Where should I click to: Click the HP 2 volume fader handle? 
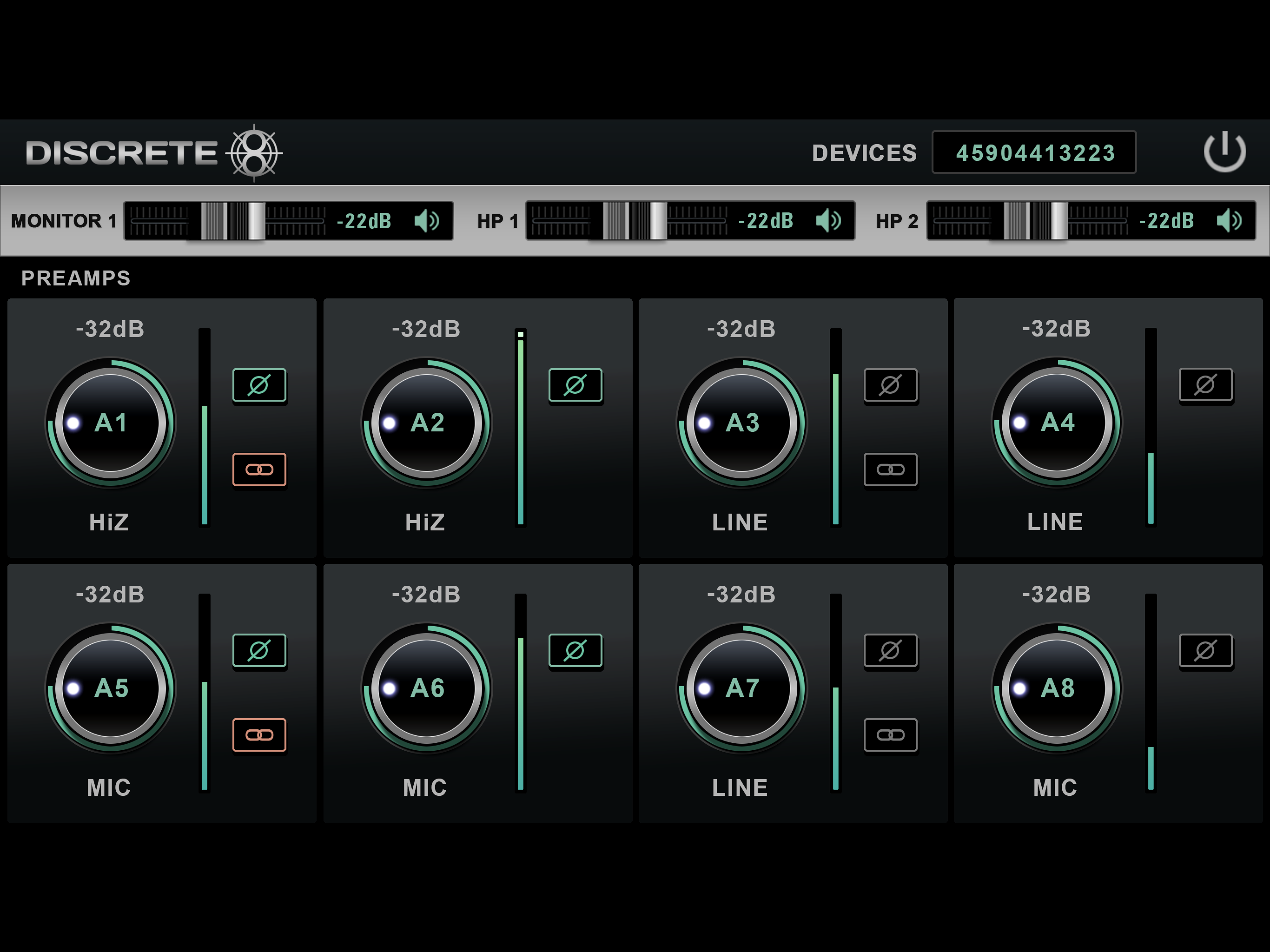pyautogui.click(x=1035, y=220)
